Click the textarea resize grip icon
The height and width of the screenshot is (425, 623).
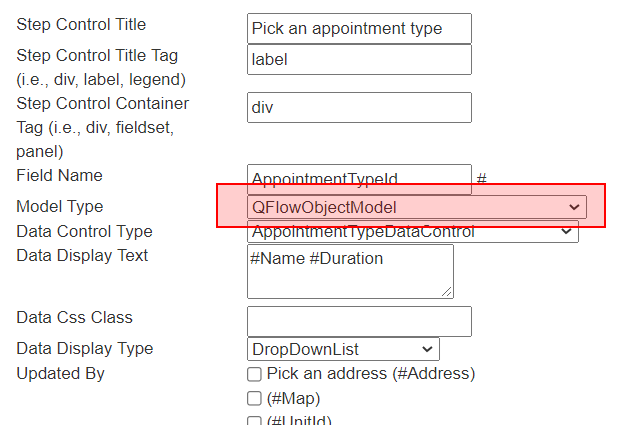point(447,292)
